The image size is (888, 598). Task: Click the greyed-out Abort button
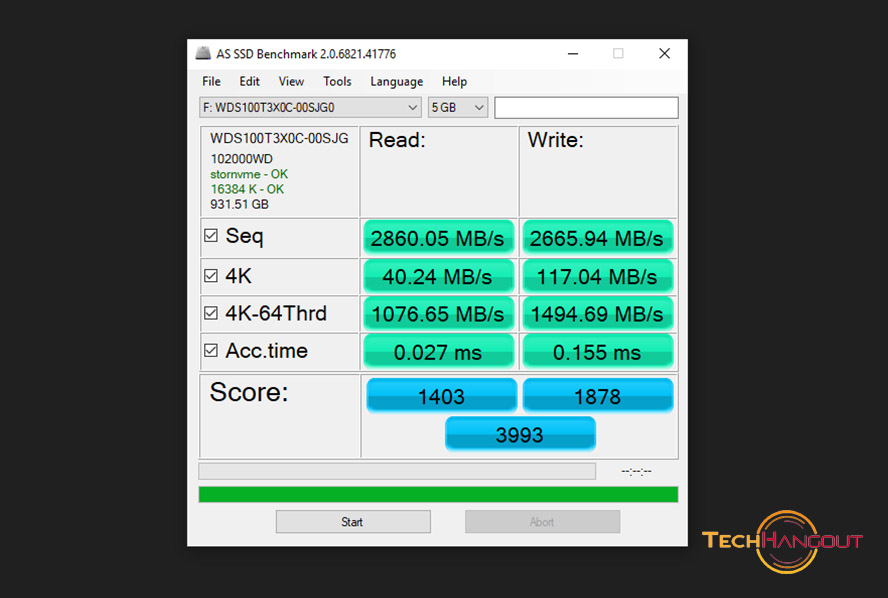[x=542, y=522]
